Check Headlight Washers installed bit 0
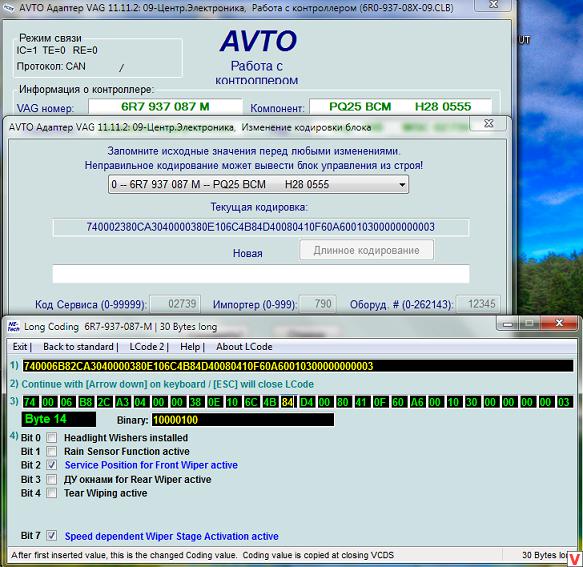The image size is (583, 567). pos(51,438)
